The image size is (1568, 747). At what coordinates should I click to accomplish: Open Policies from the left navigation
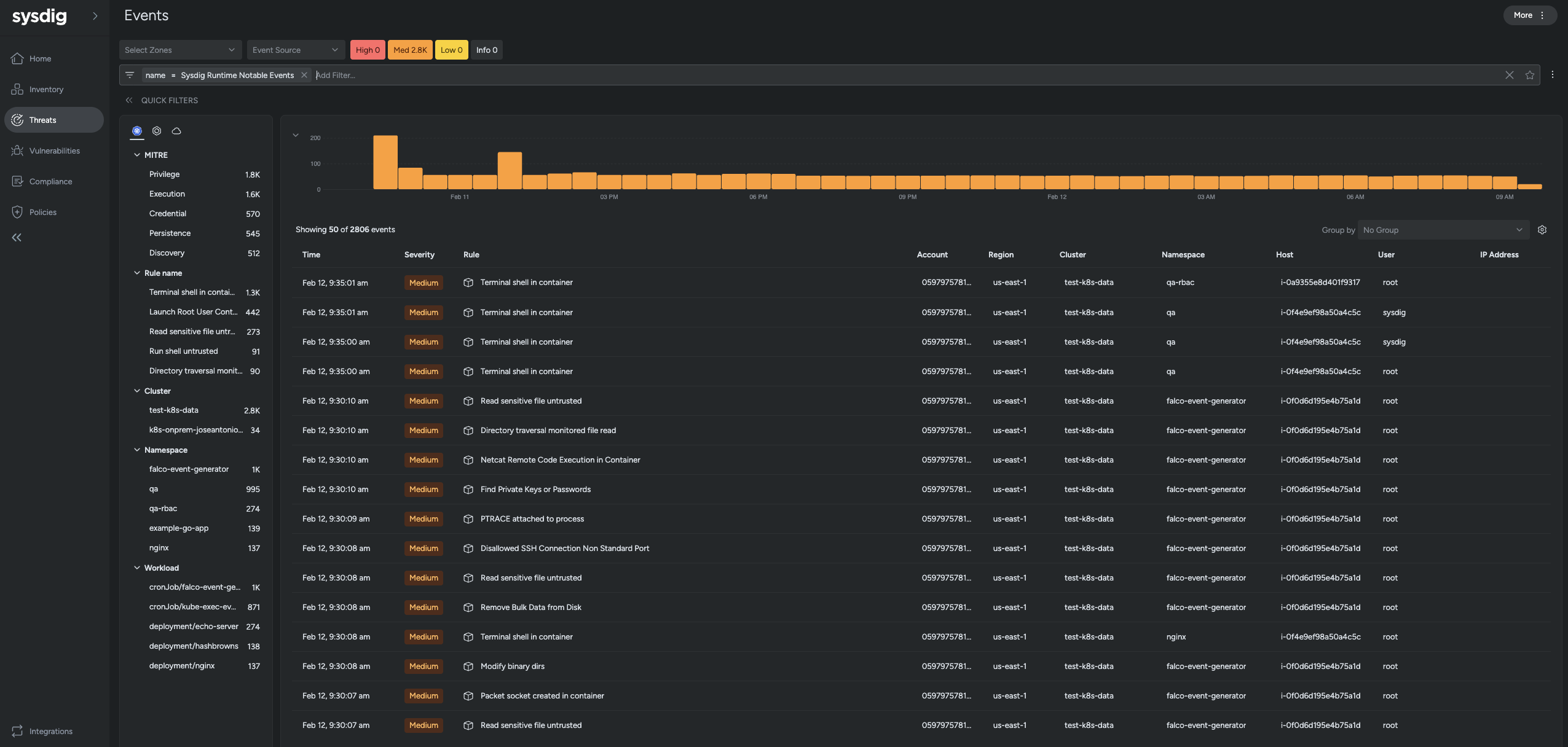coord(42,213)
